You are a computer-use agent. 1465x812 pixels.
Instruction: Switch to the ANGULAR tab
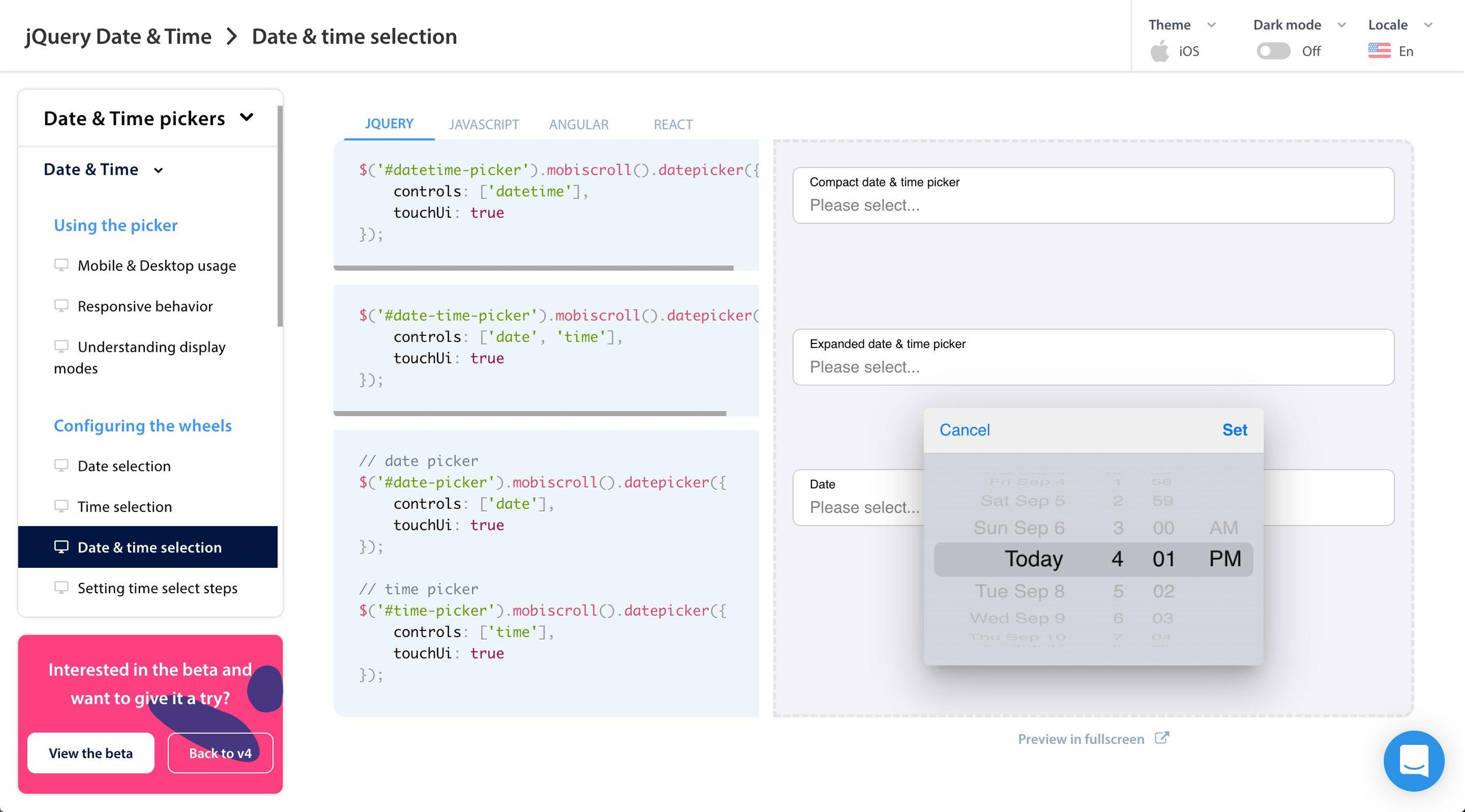(x=579, y=125)
